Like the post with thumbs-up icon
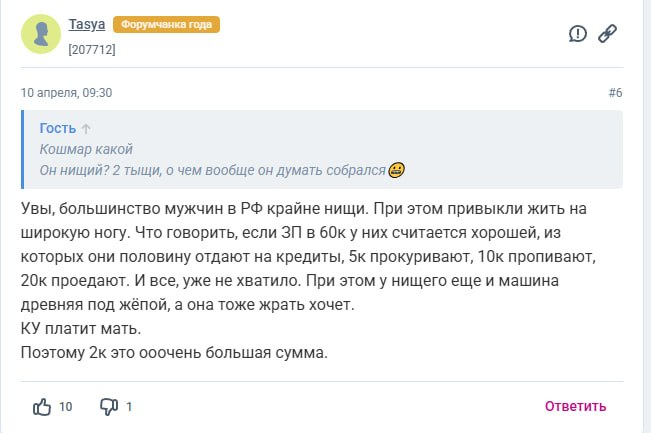The width and height of the screenshot is (651, 433). click(42, 407)
